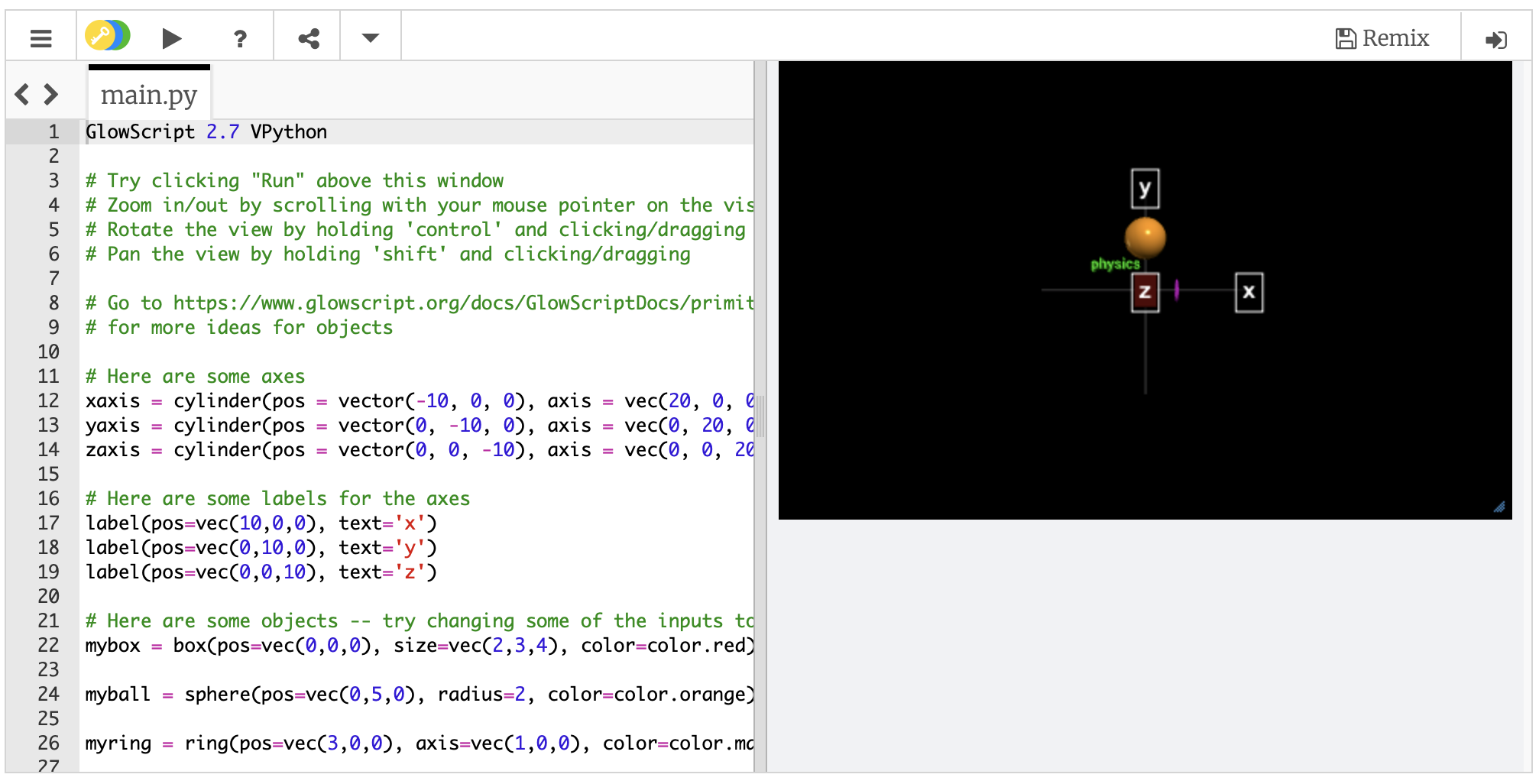Click the editor/output pane divider

760,416
